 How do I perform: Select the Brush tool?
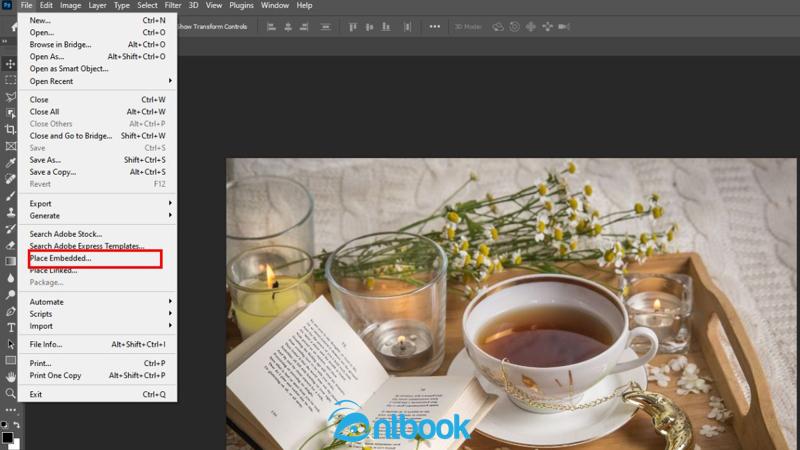[10, 196]
